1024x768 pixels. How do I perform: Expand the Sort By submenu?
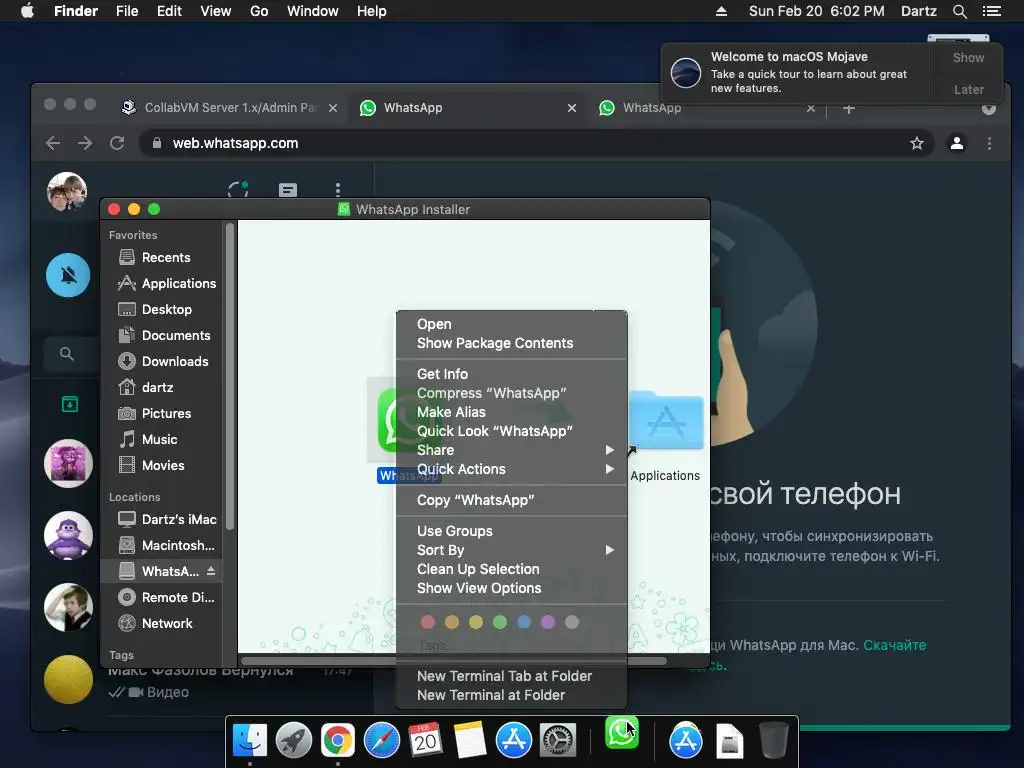609,550
